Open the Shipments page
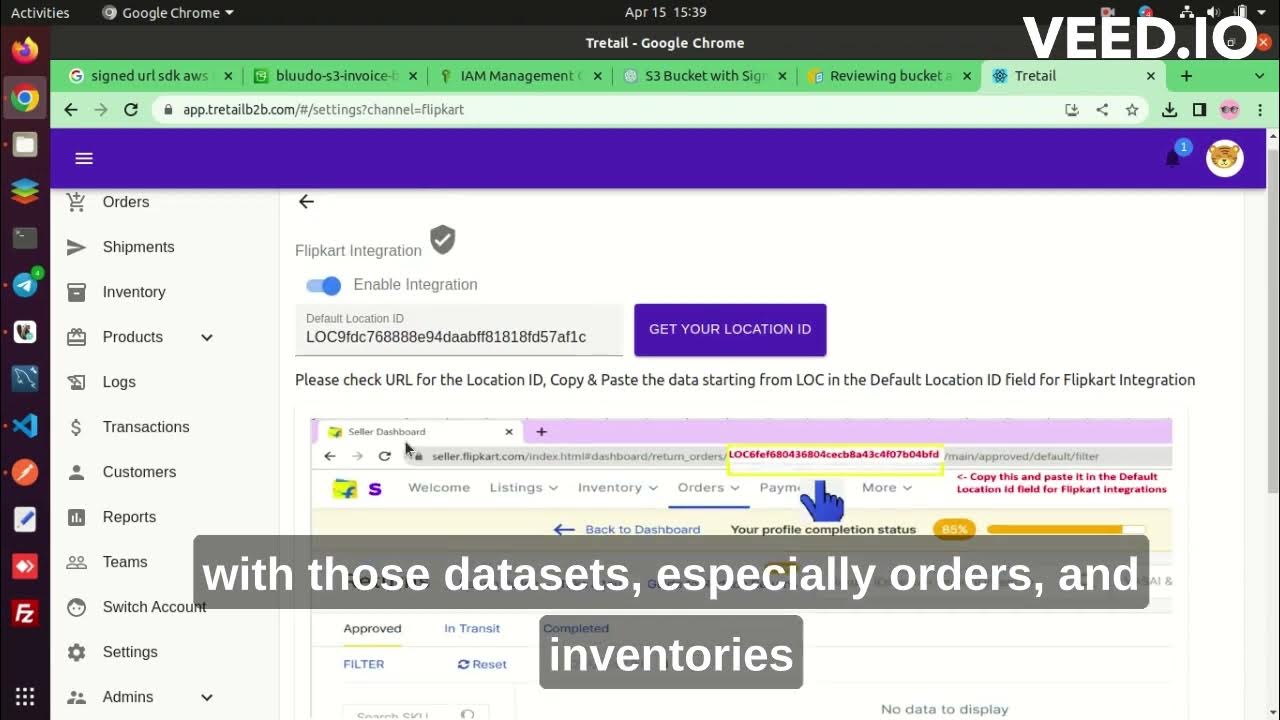 point(138,247)
